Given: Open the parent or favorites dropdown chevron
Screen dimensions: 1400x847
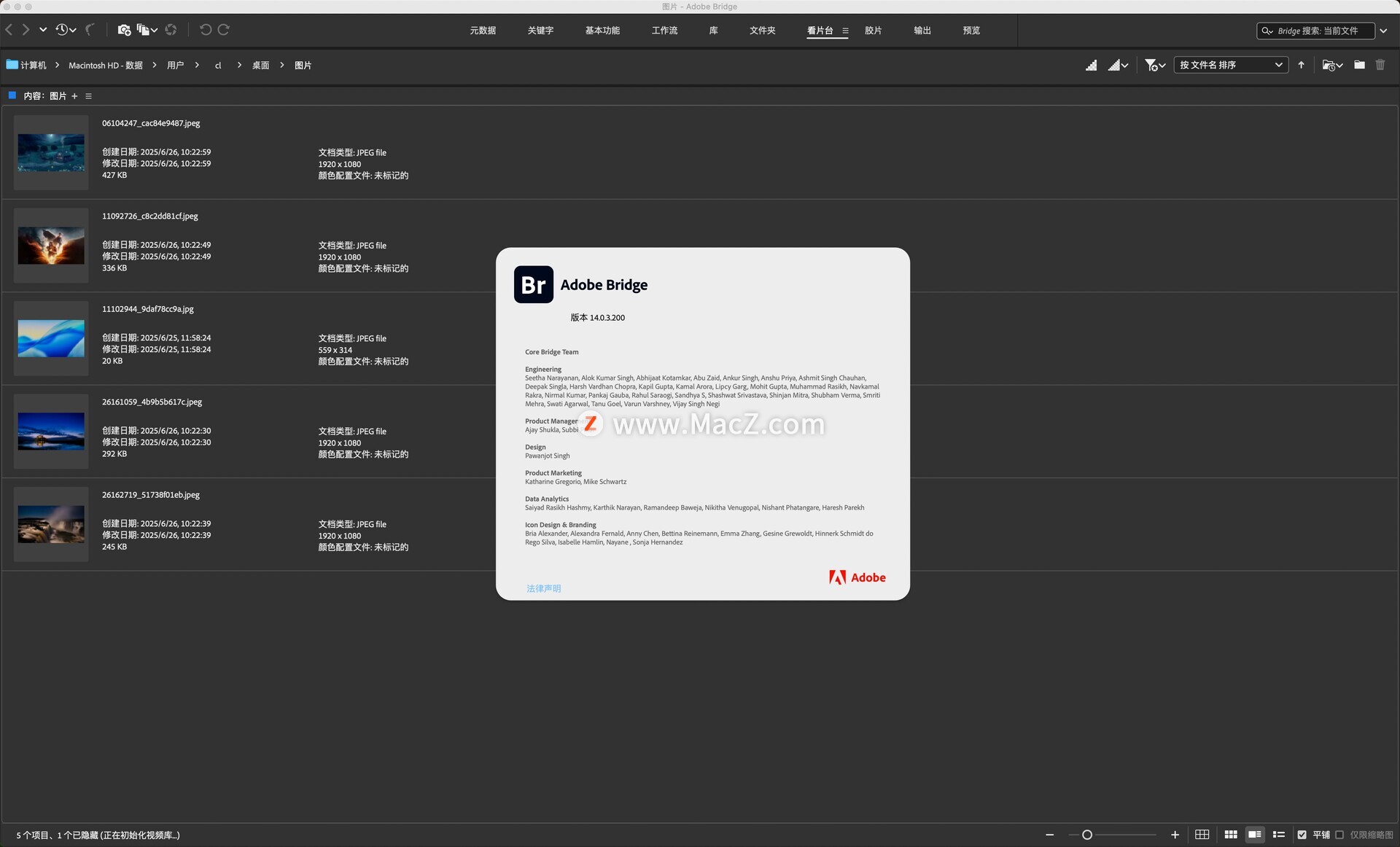Looking at the screenshot, I should pyautogui.click(x=43, y=30).
